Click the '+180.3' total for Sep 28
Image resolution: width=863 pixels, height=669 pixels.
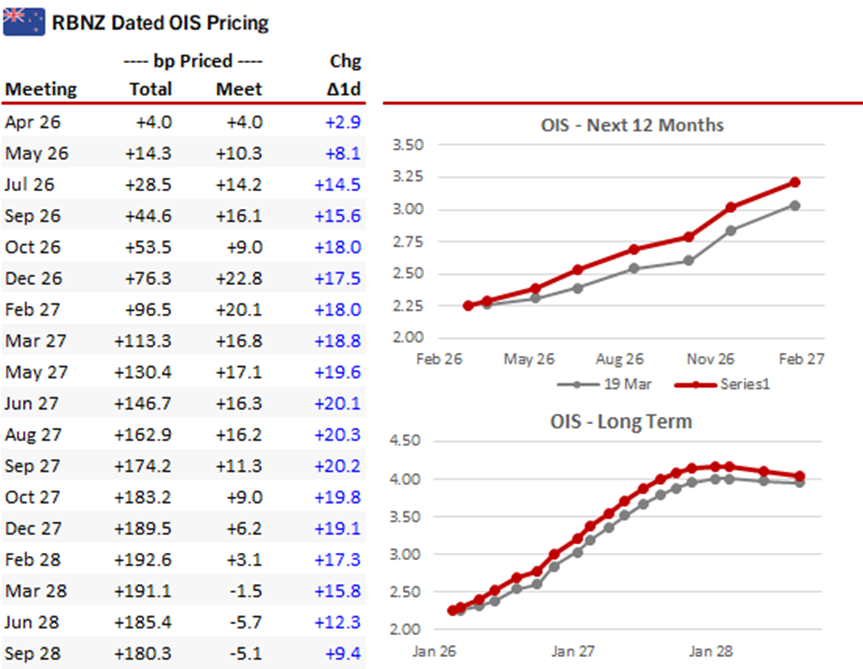143,654
